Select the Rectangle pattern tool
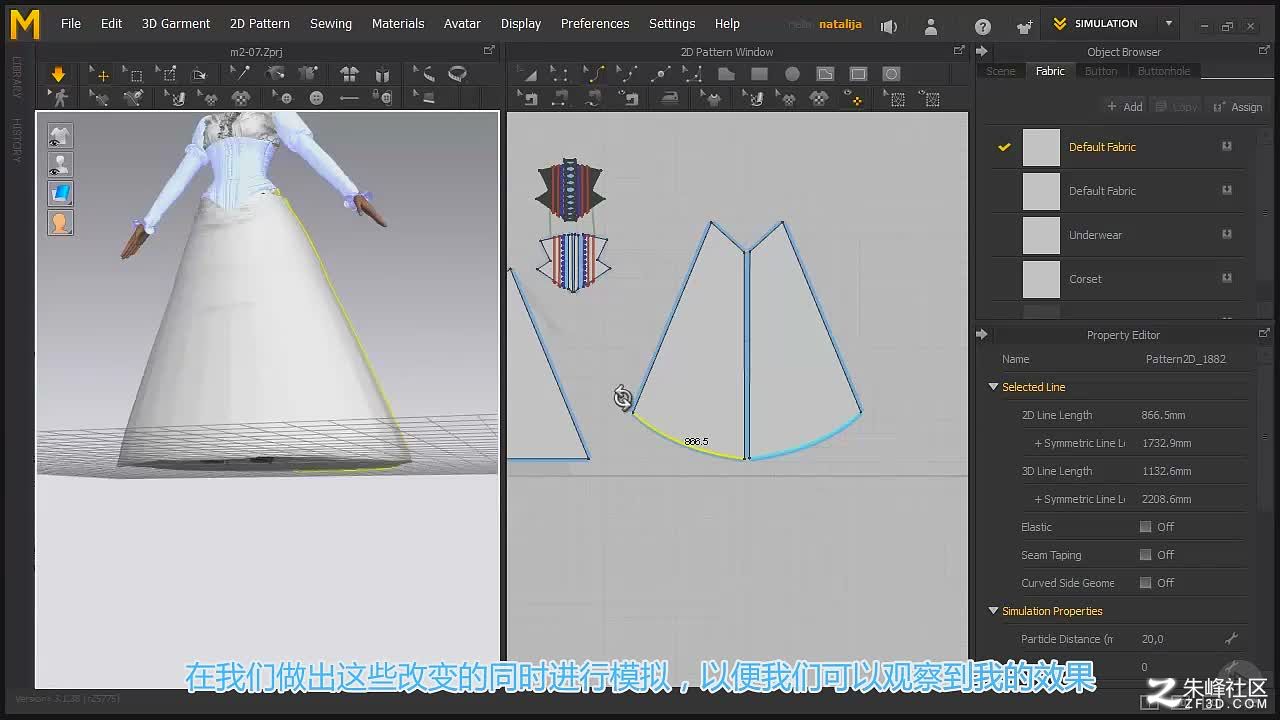 pyautogui.click(x=759, y=74)
